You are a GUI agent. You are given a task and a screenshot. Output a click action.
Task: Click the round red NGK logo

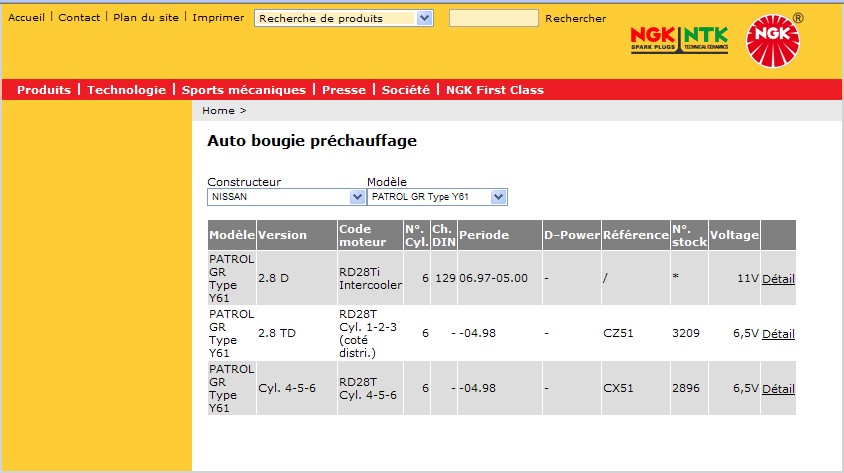tap(772, 41)
